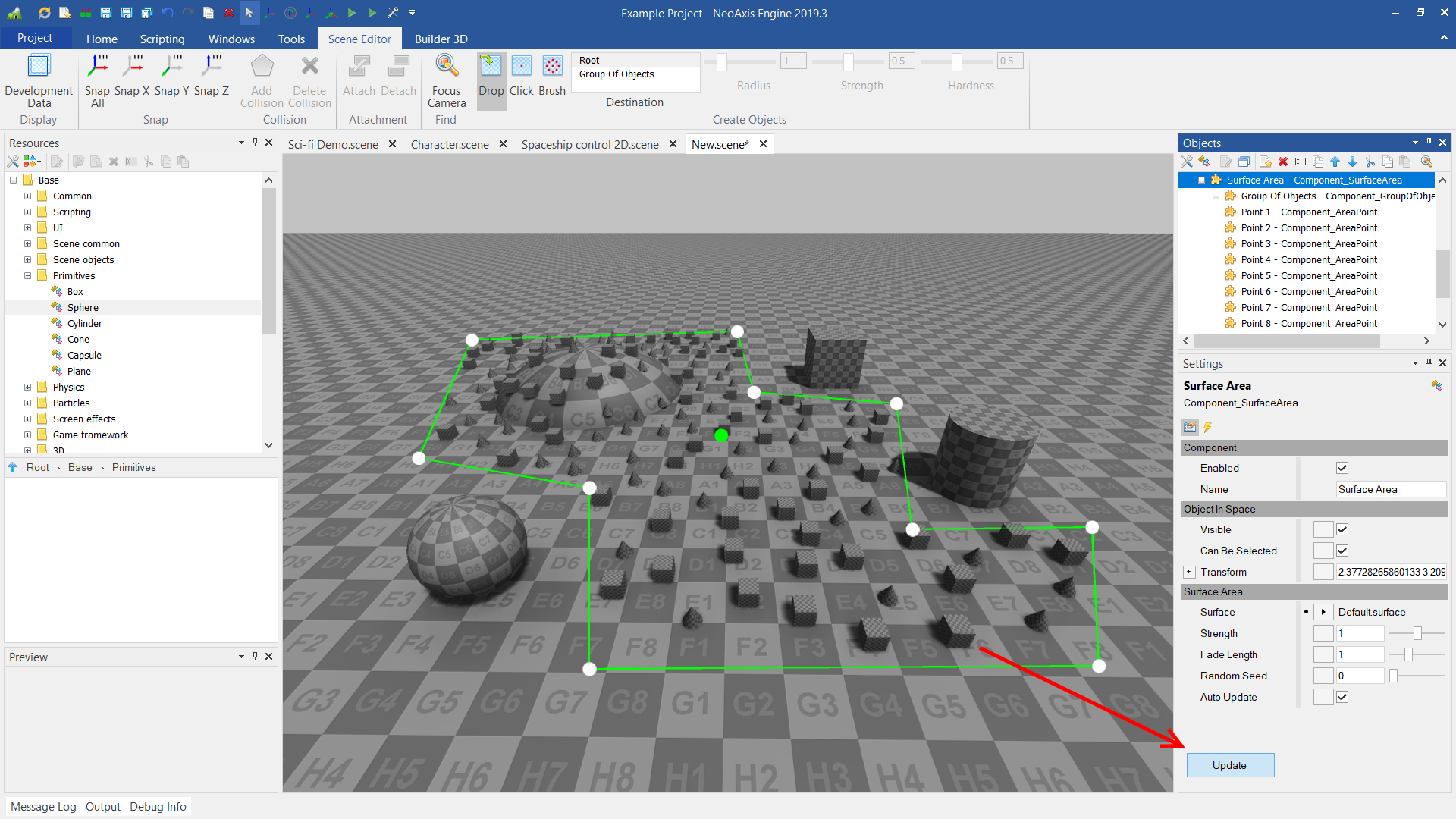Expand the Physics folder
The image size is (1456, 819).
tap(28, 387)
